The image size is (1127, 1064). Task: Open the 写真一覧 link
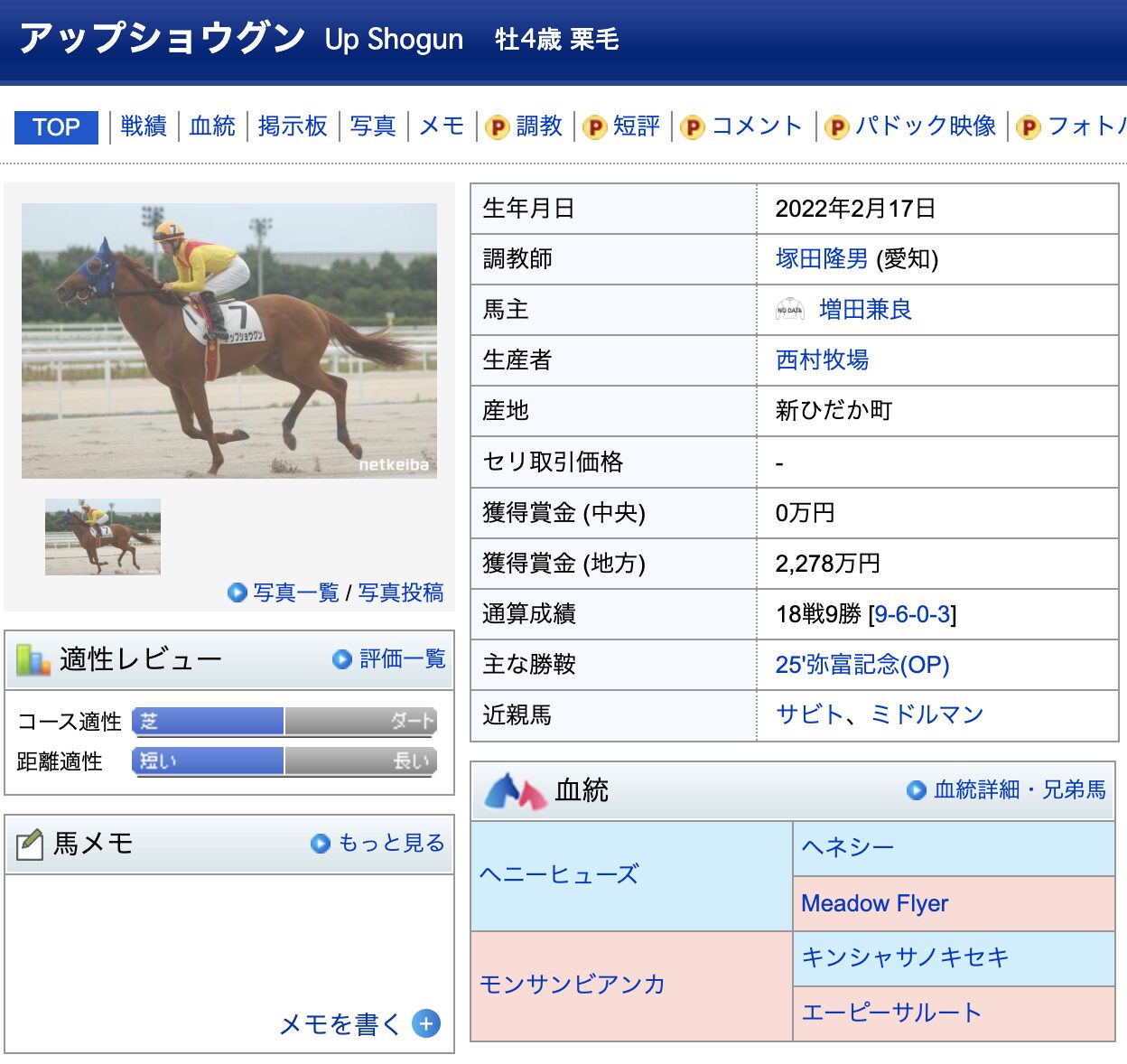click(295, 593)
